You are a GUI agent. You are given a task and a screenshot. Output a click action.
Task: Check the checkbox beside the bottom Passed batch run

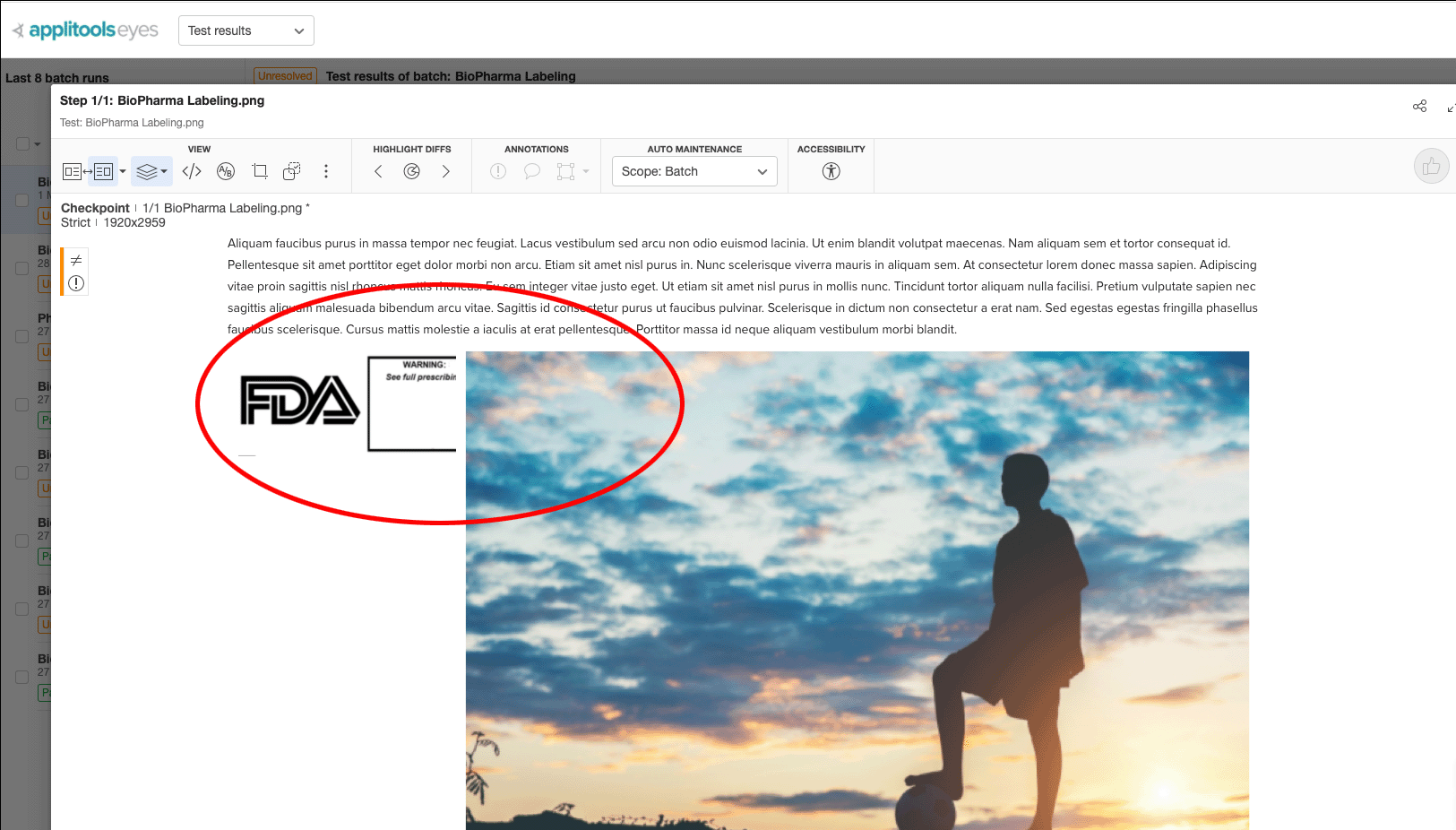(22, 678)
